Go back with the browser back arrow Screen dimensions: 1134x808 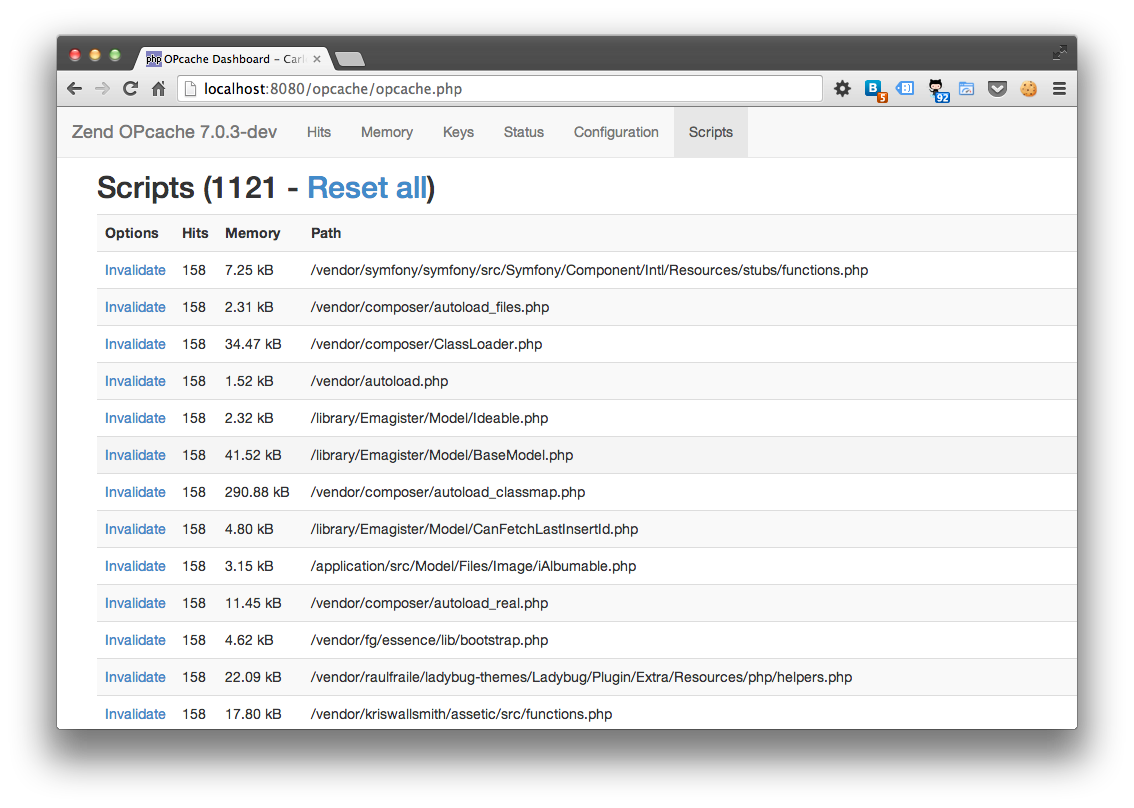click(74, 89)
